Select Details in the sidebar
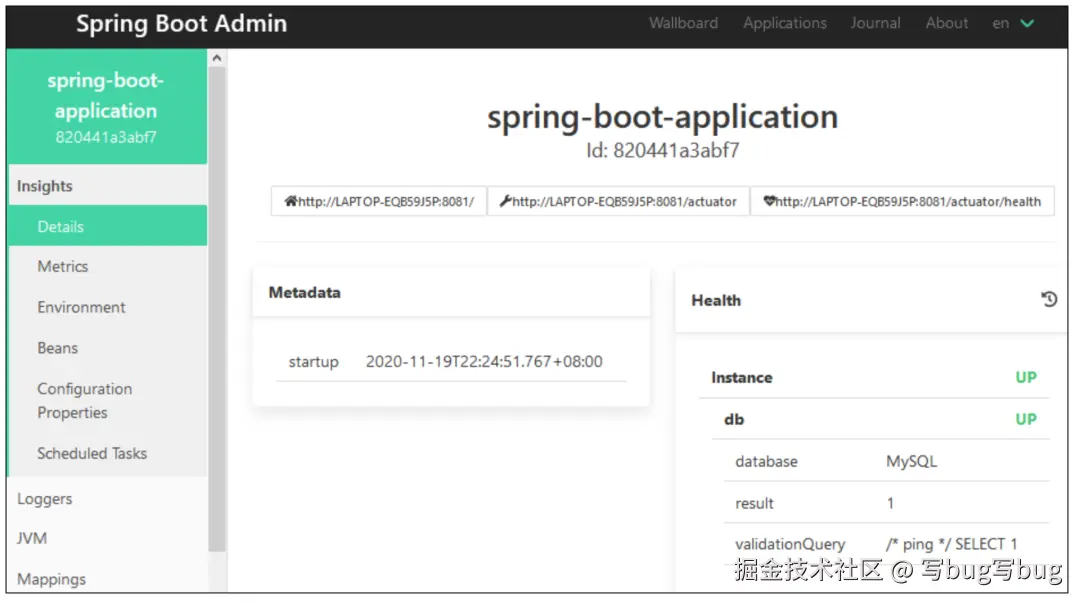Image resolution: width=1080 pixels, height=604 pixels. (60, 226)
